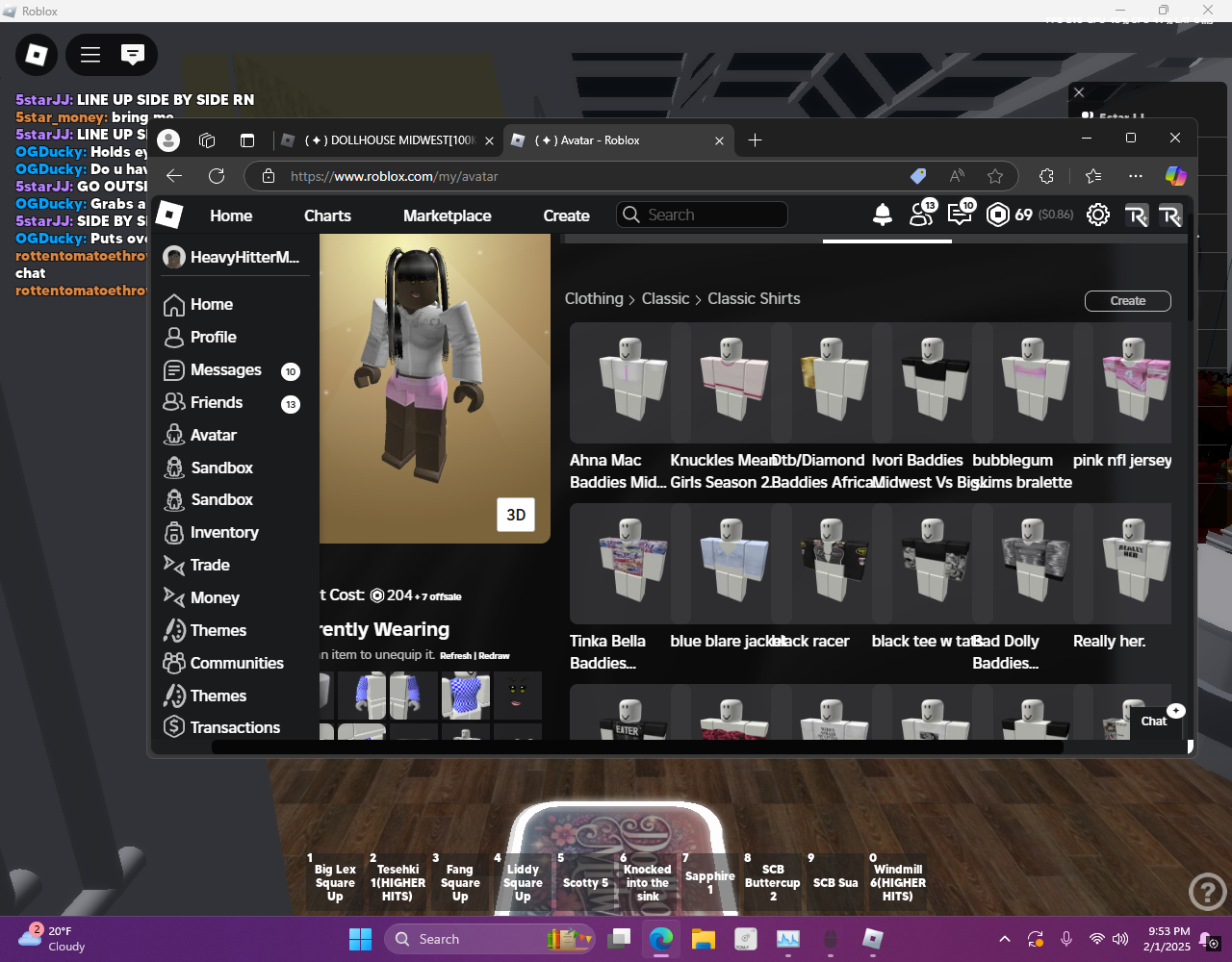Go back with the browser back arrow

(174, 176)
